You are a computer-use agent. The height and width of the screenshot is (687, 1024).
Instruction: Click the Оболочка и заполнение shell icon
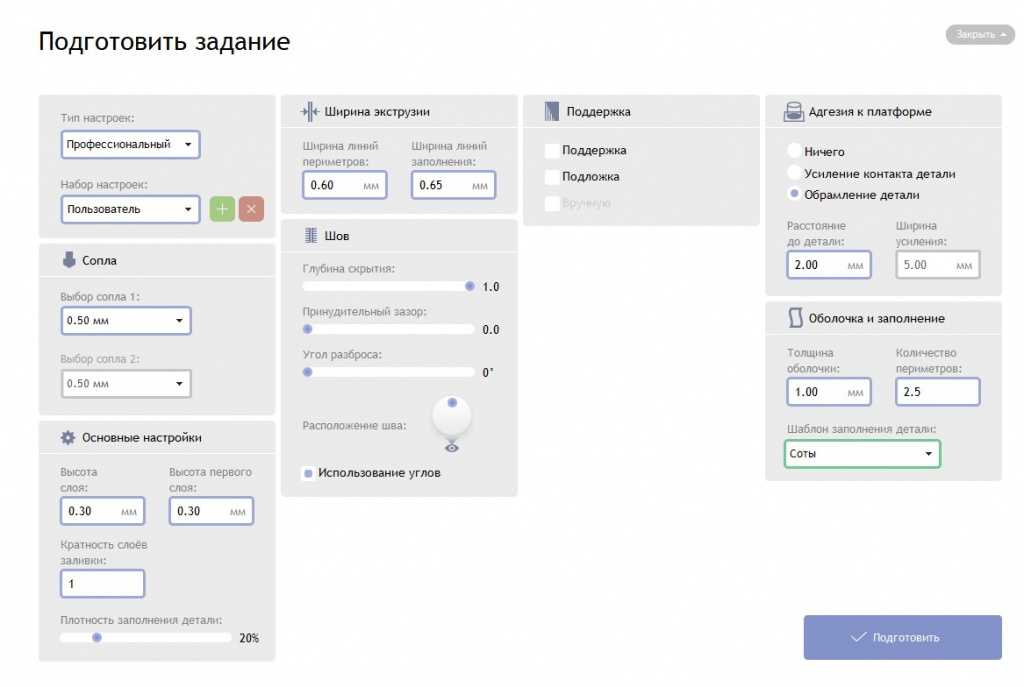(x=795, y=318)
